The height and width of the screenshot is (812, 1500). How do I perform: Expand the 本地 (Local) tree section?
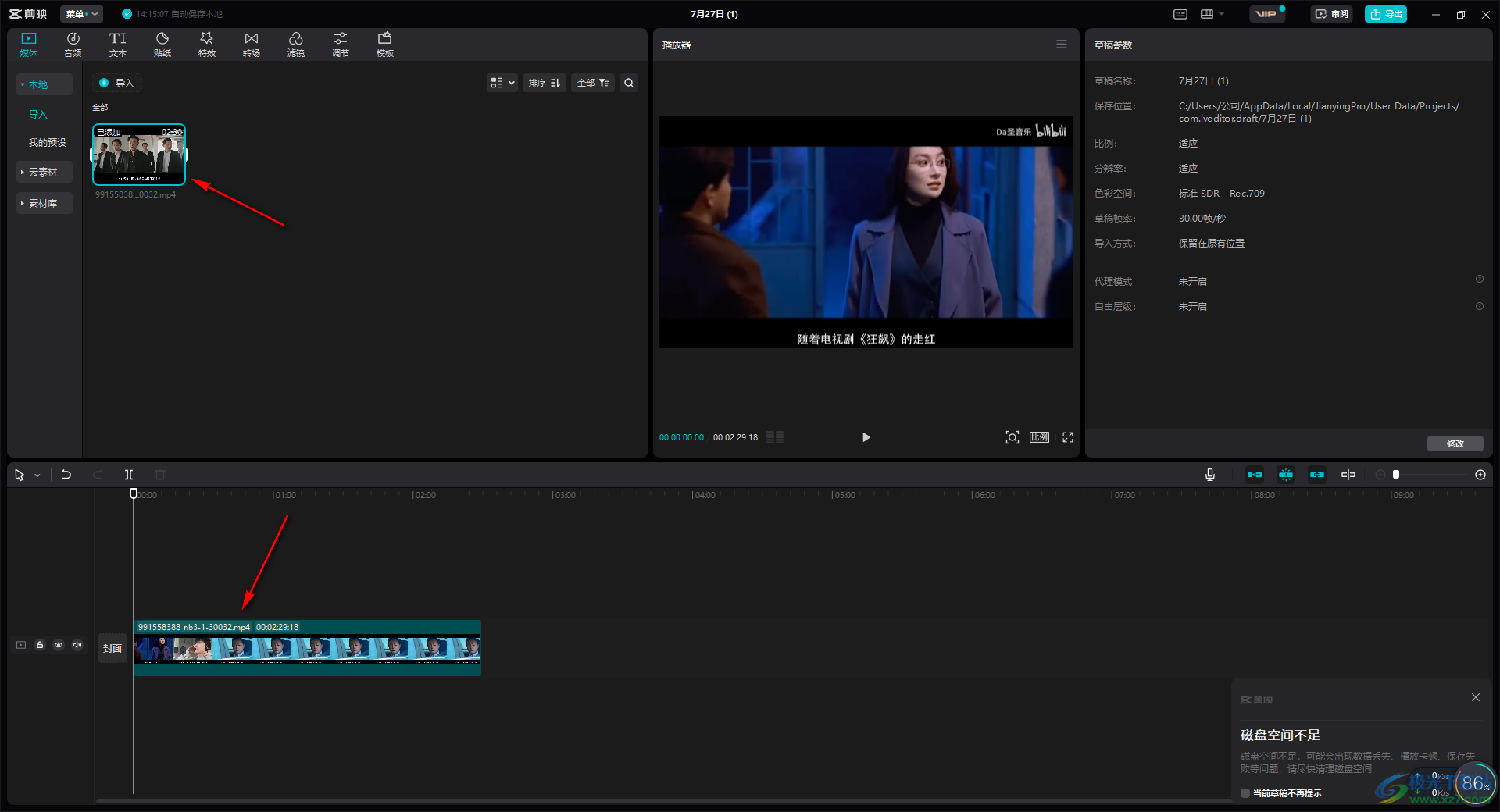[45, 84]
